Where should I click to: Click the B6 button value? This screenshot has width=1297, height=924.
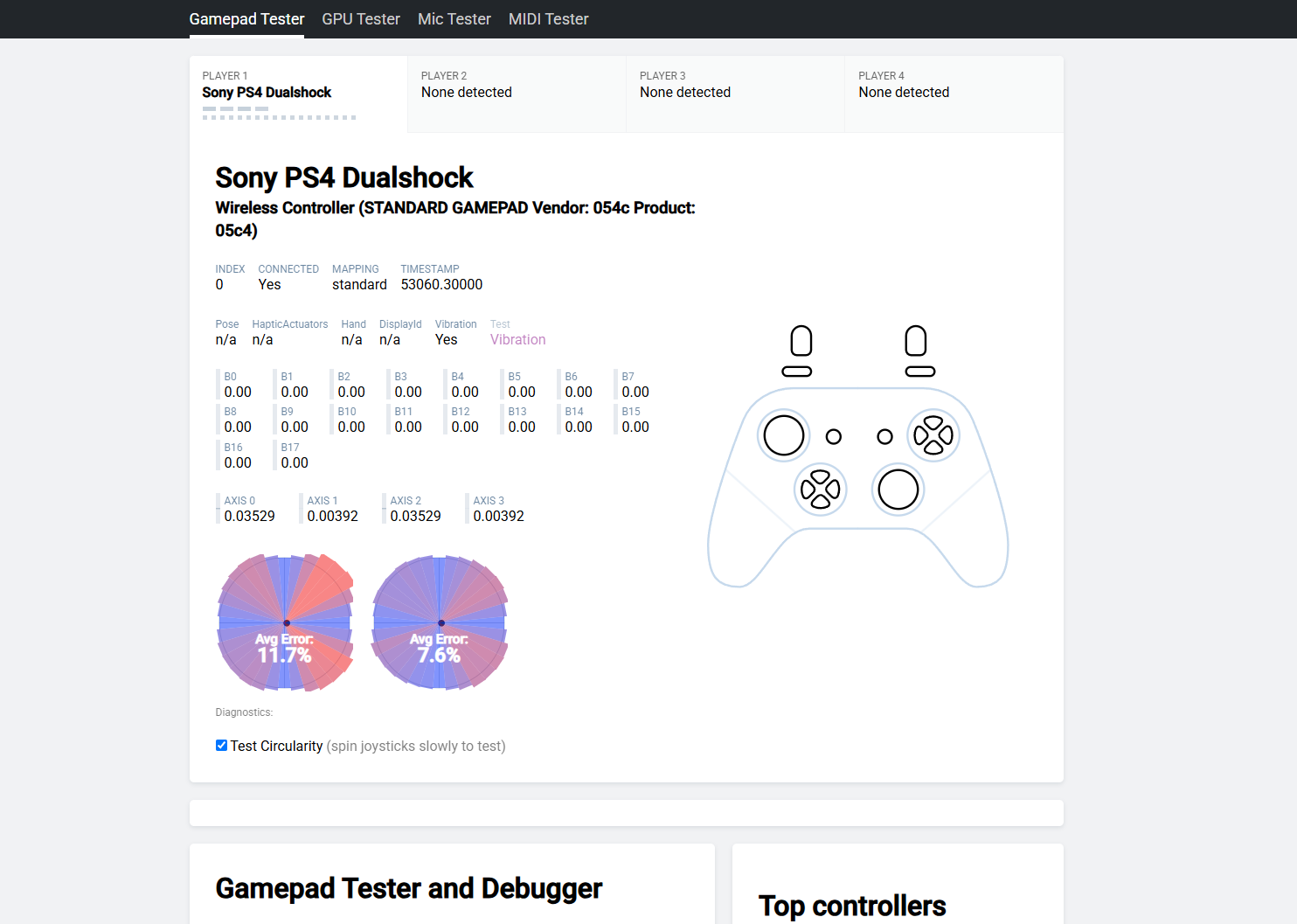tap(579, 393)
